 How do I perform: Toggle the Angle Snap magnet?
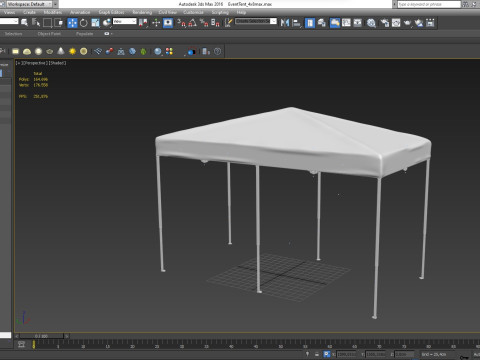click(193, 23)
